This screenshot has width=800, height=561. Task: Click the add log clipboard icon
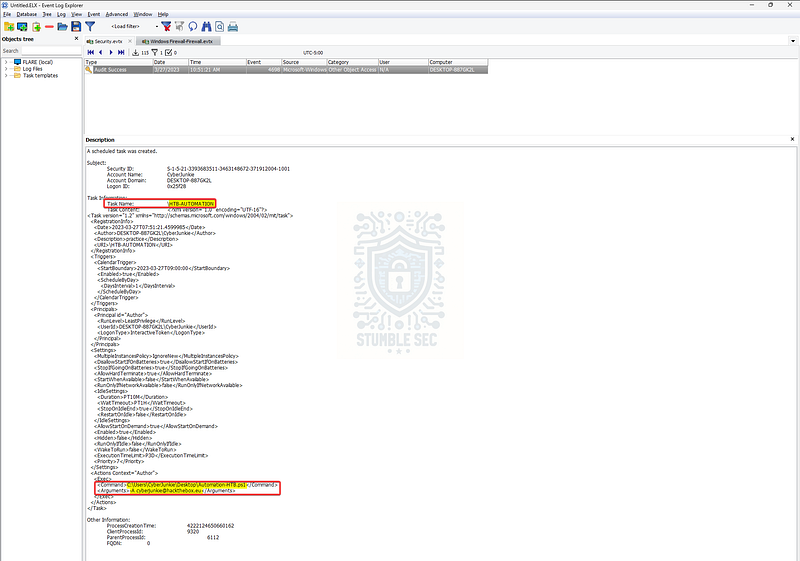(36, 27)
